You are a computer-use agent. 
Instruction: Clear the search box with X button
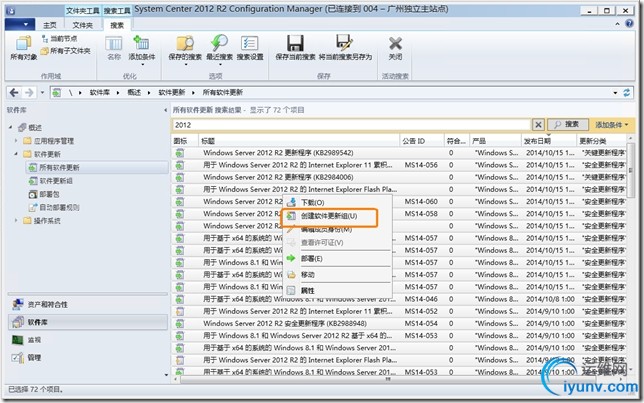click(x=538, y=125)
